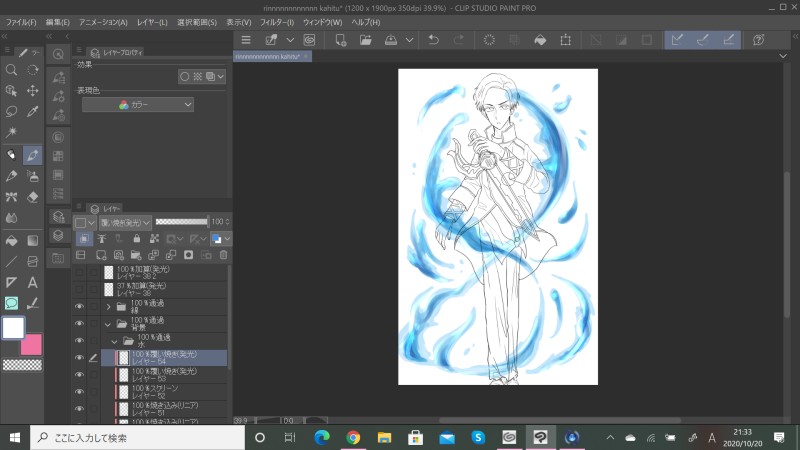Hide layer レイヤー 53 using its eye icon

pyautogui.click(x=79, y=375)
